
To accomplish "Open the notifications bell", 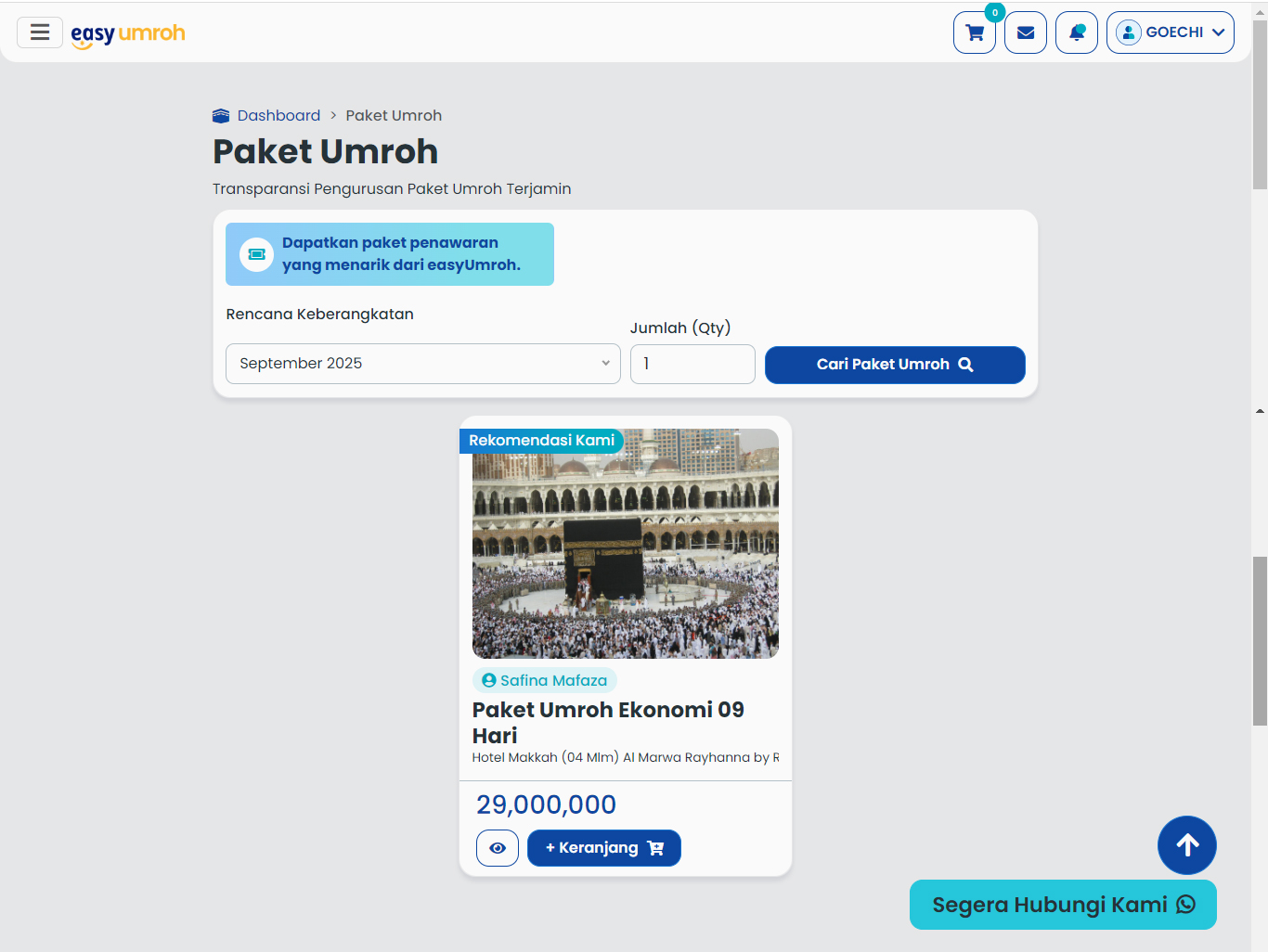I will tap(1077, 32).
